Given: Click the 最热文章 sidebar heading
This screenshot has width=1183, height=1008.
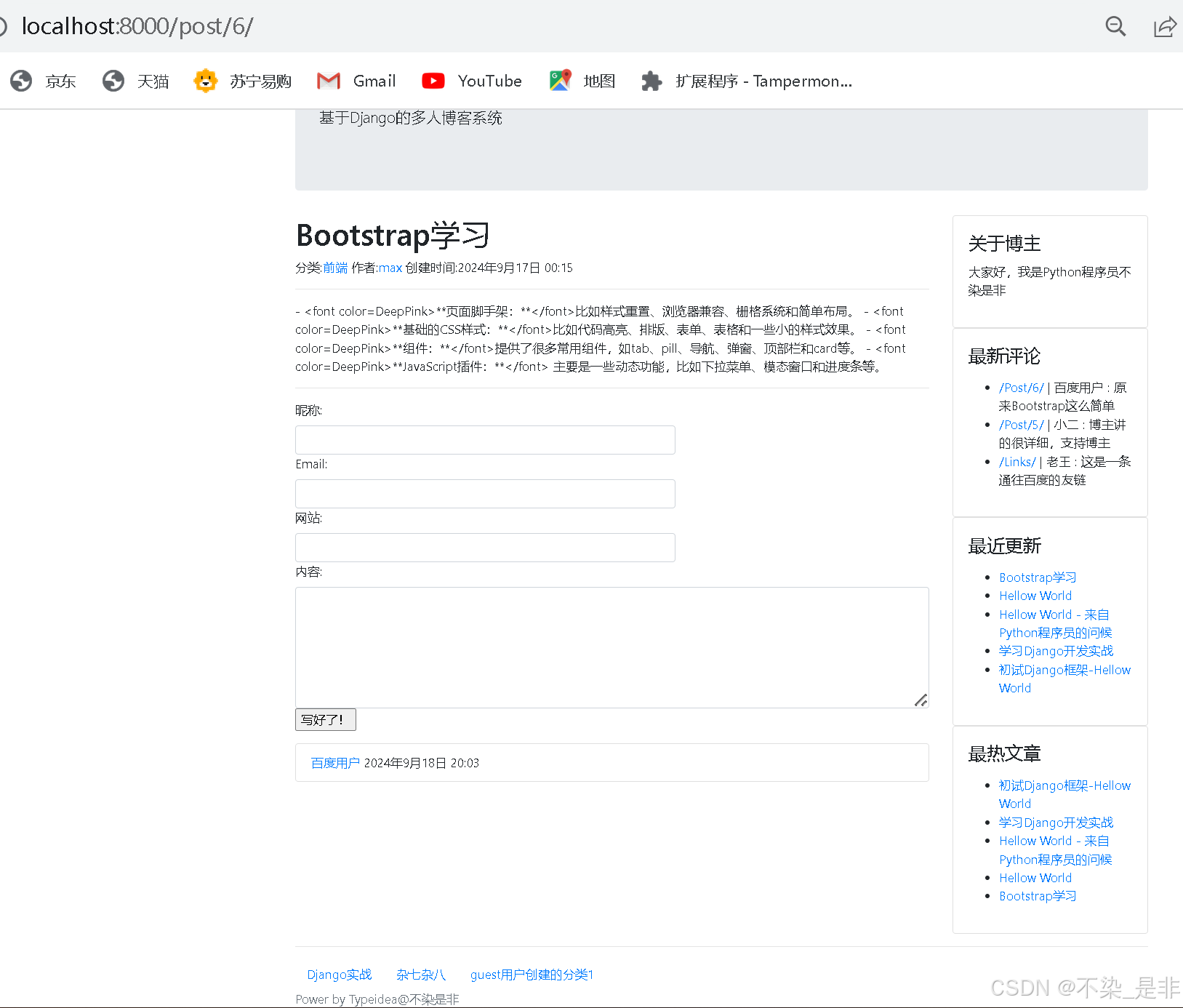Looking at the screenshot, I should point(1004,754).
